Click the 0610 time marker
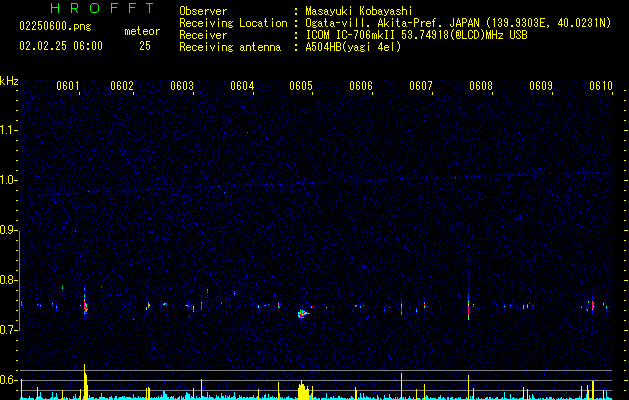 [x=601, y=86]
